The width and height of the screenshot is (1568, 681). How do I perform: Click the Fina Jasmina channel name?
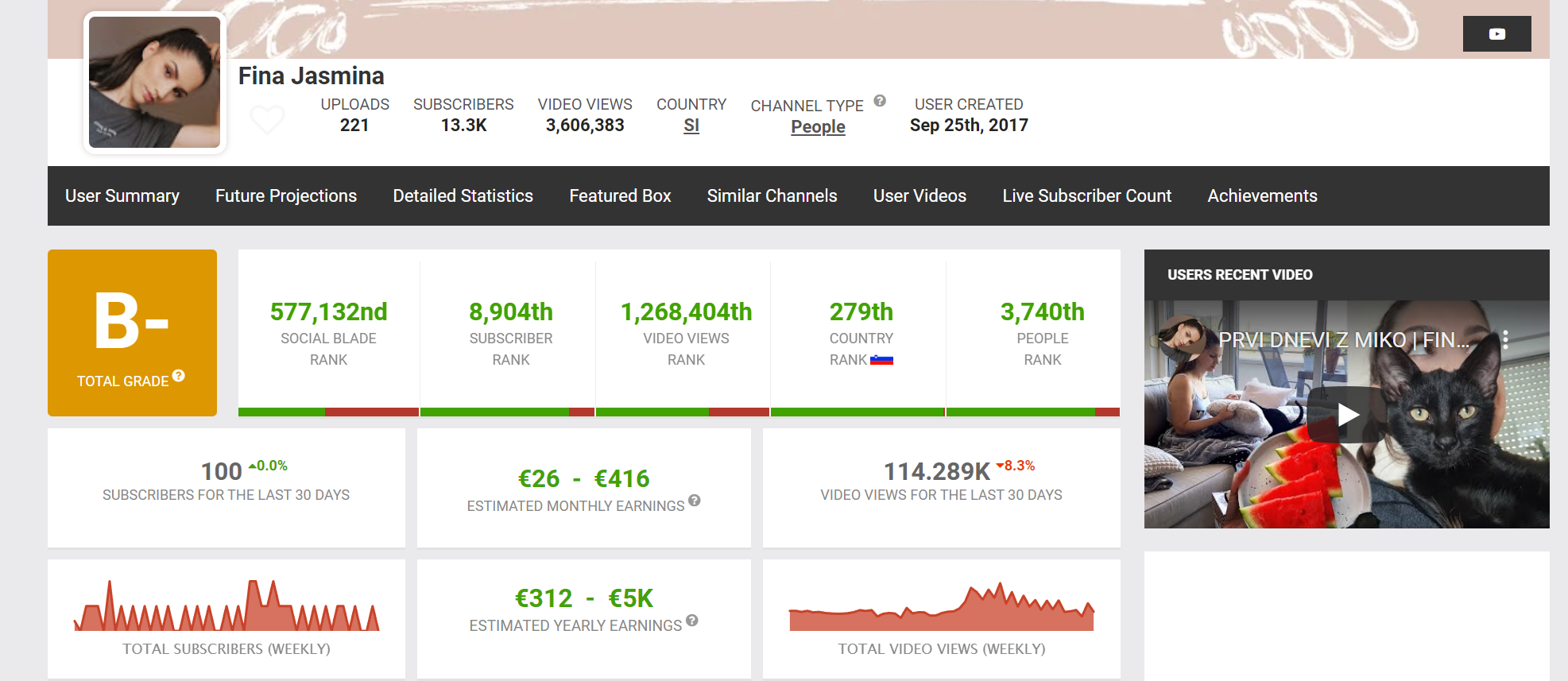(312, 75)
